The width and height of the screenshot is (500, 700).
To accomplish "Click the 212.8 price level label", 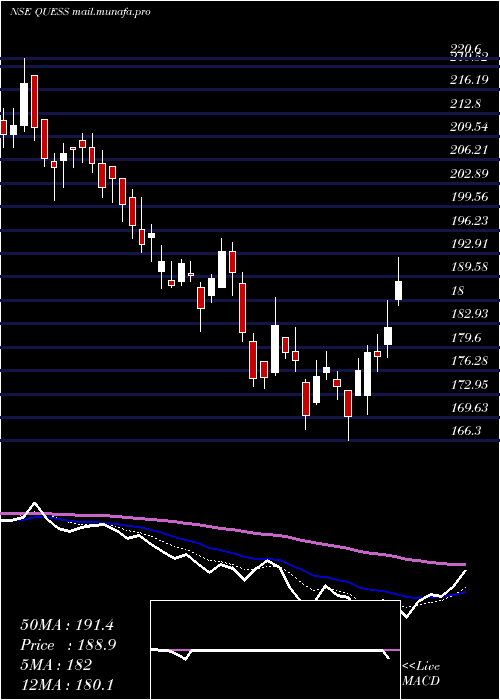I will pos(466,104).
